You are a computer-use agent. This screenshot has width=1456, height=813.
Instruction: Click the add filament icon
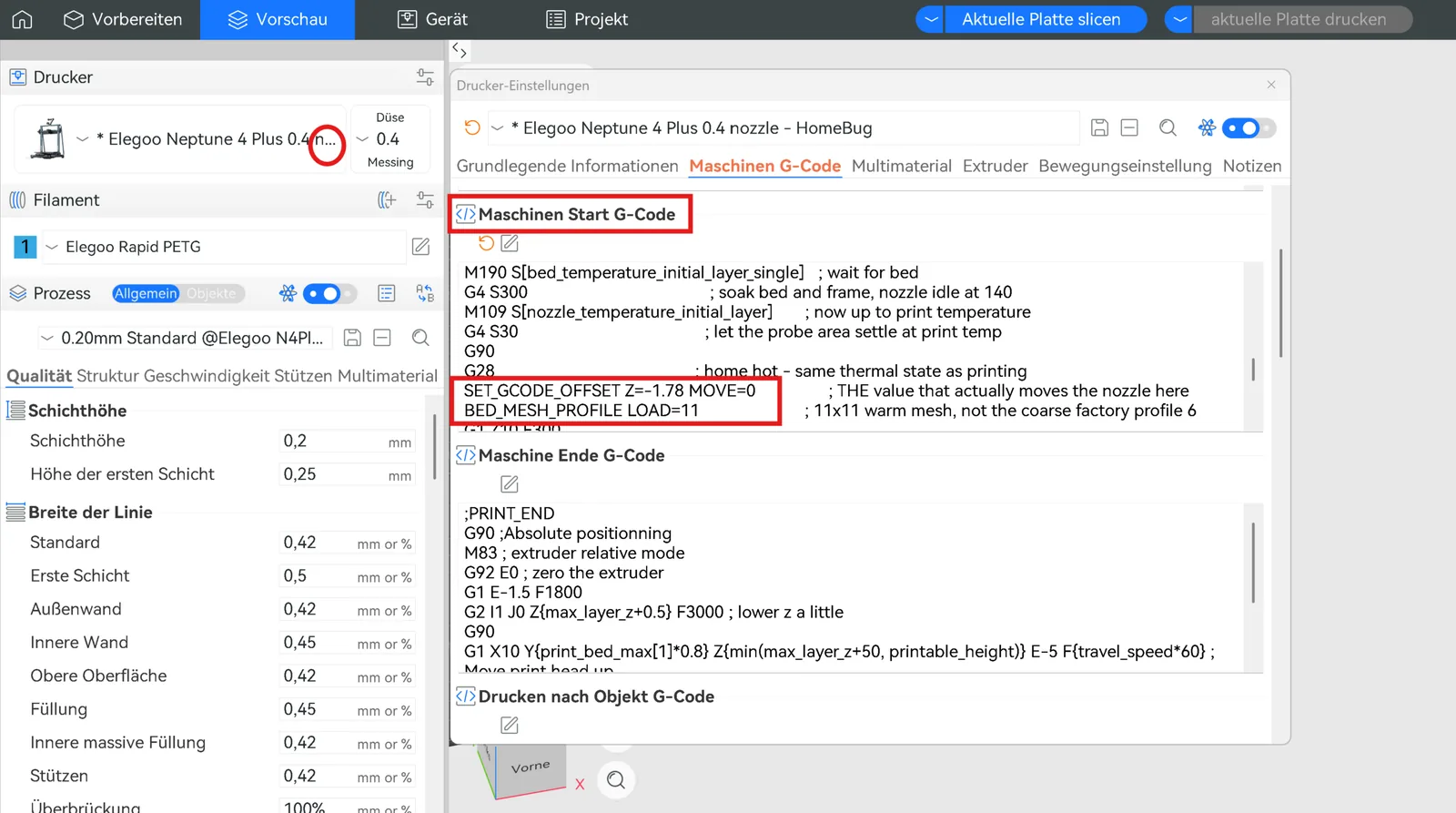387,200
